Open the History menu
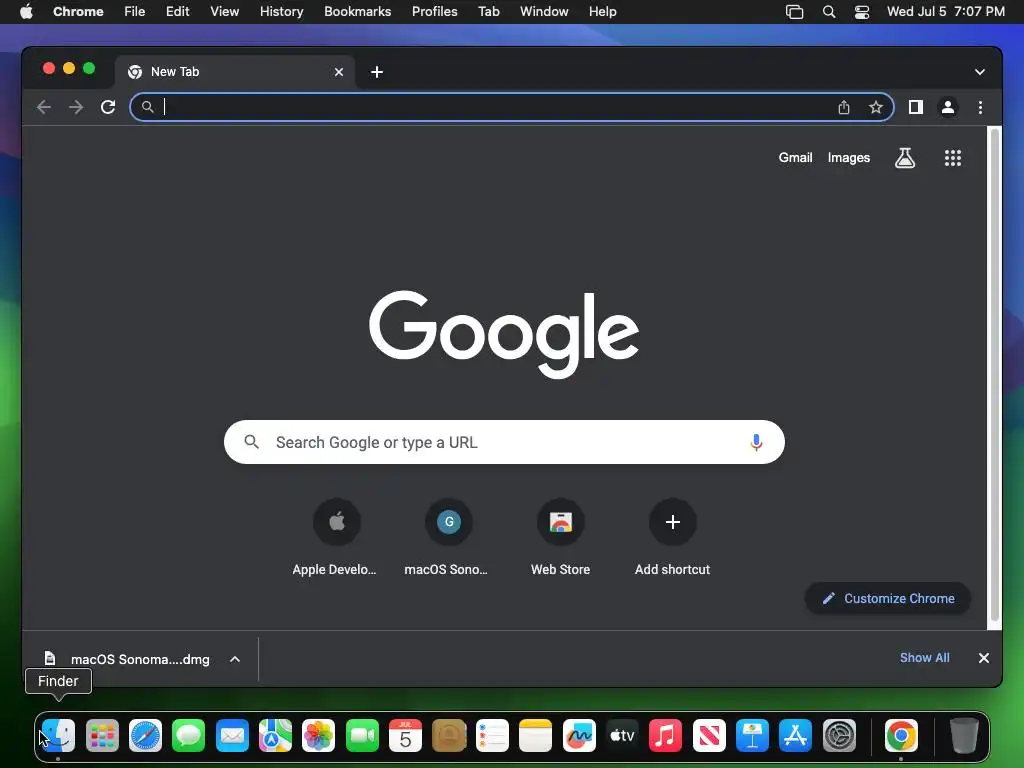The image size is (1024, 768). coord(281,11)
